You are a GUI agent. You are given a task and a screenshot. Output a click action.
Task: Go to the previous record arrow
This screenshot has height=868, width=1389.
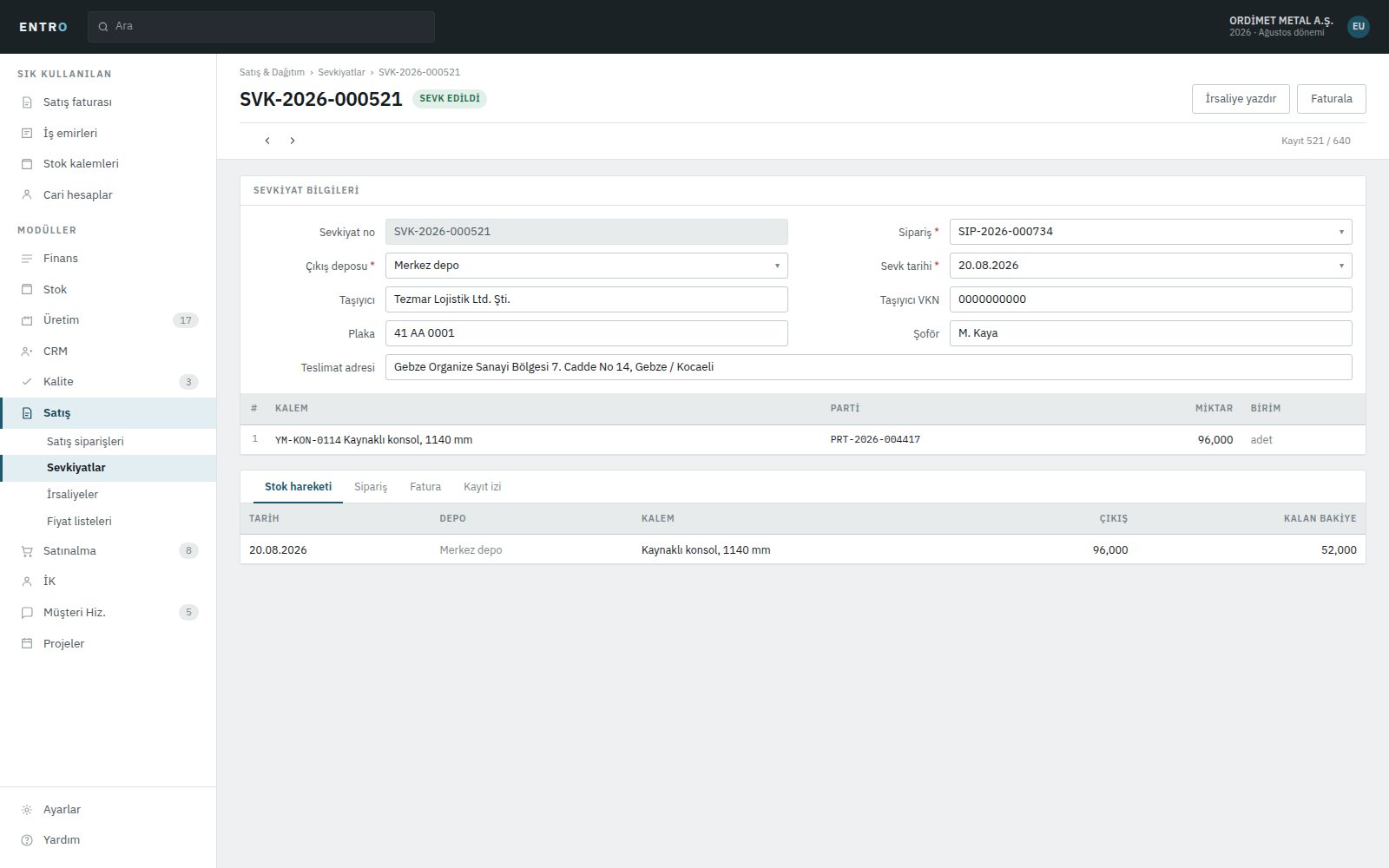pos(267,141)
